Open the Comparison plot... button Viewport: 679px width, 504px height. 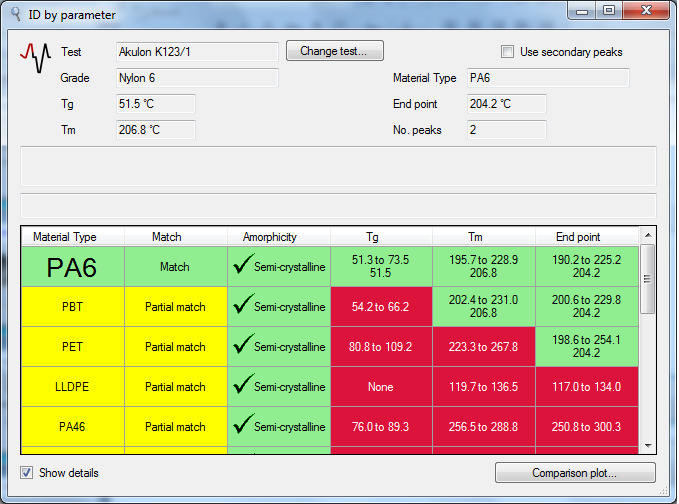point(575,473)
